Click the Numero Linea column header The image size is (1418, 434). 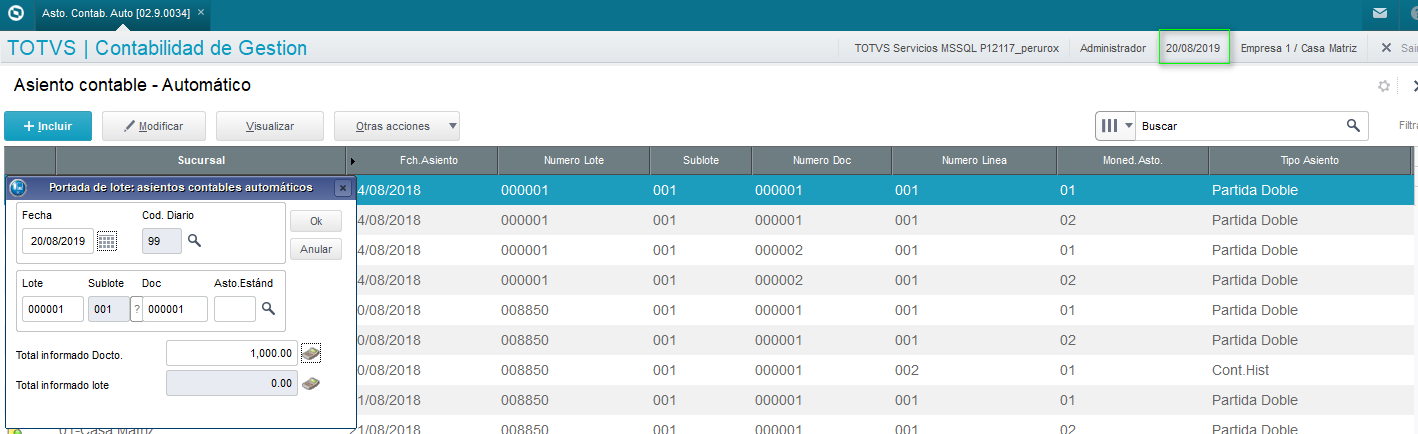[x=974, y=160]
